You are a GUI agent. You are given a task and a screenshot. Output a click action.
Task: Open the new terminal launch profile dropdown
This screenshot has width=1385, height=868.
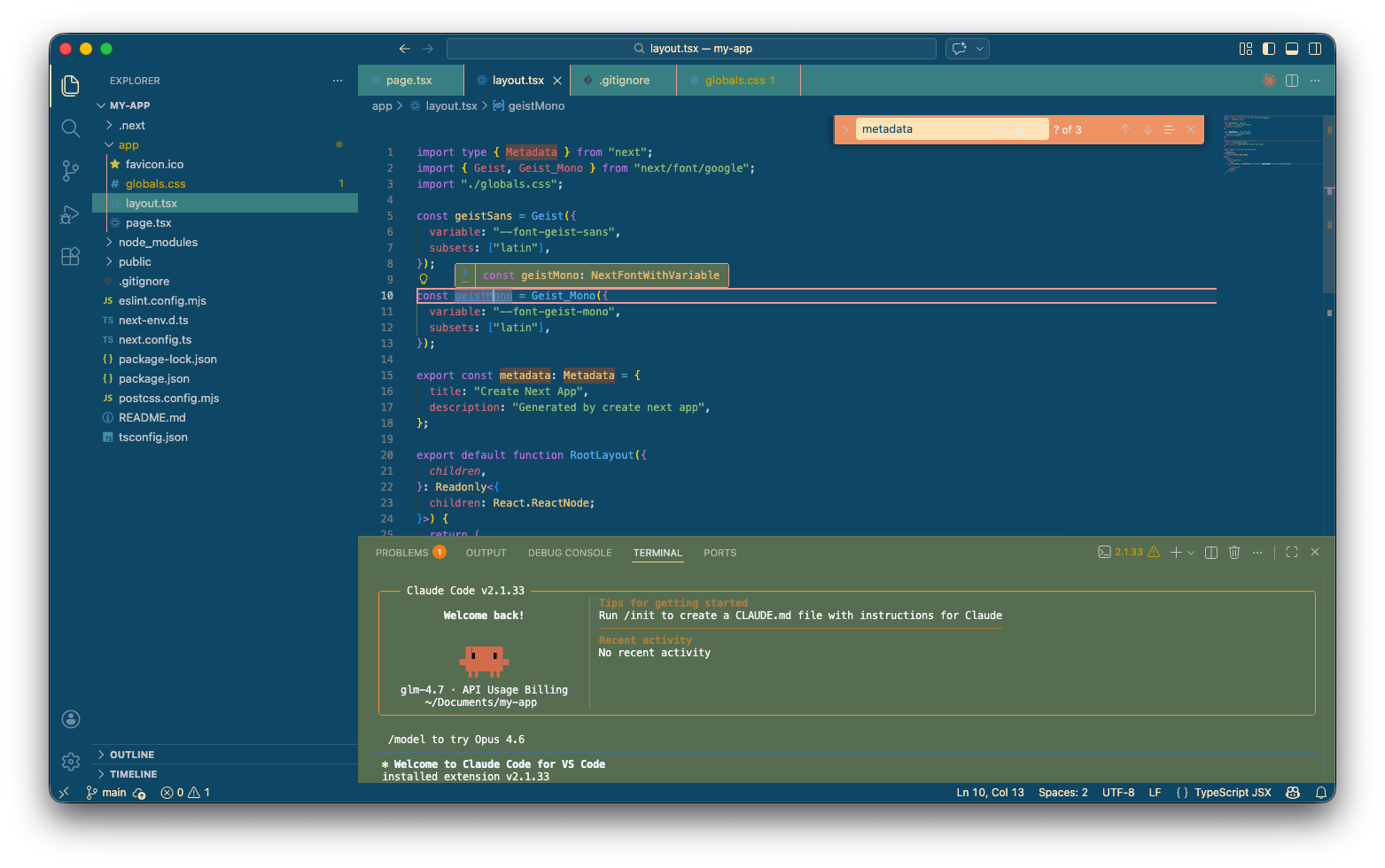coord(1191,553)
